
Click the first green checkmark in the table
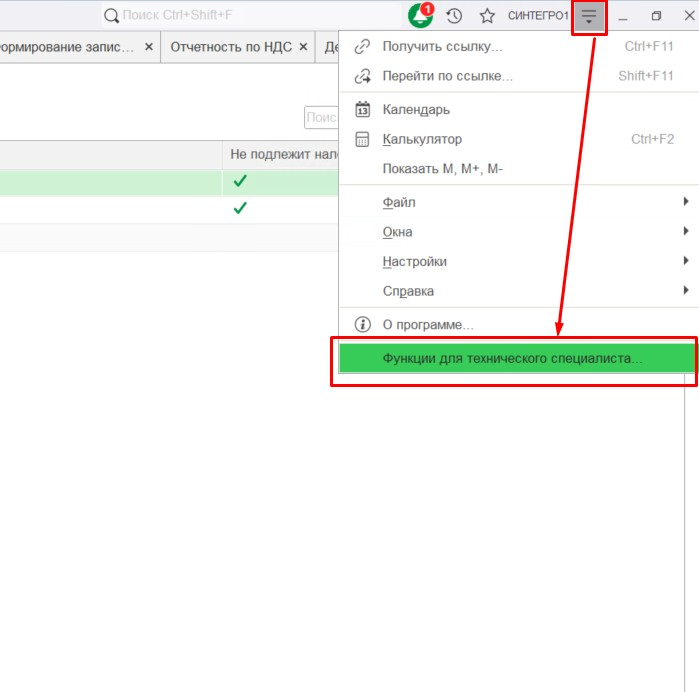coord(239,182)
